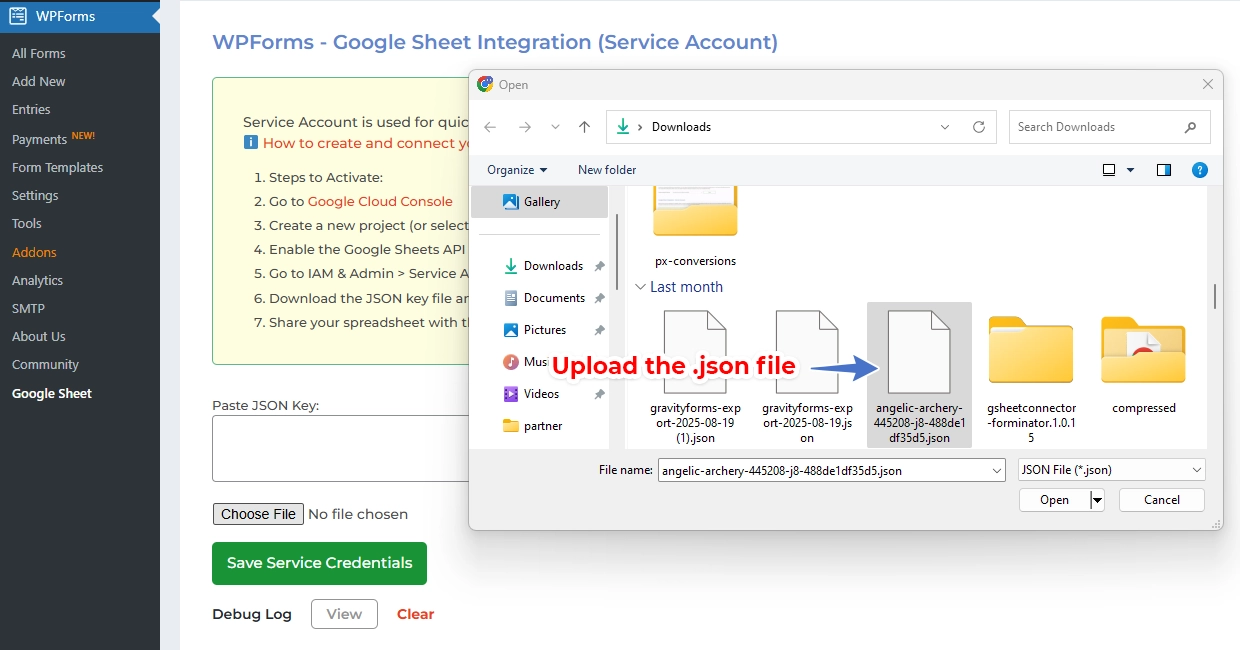Select Documents in the navigation pane

[554, 298]
